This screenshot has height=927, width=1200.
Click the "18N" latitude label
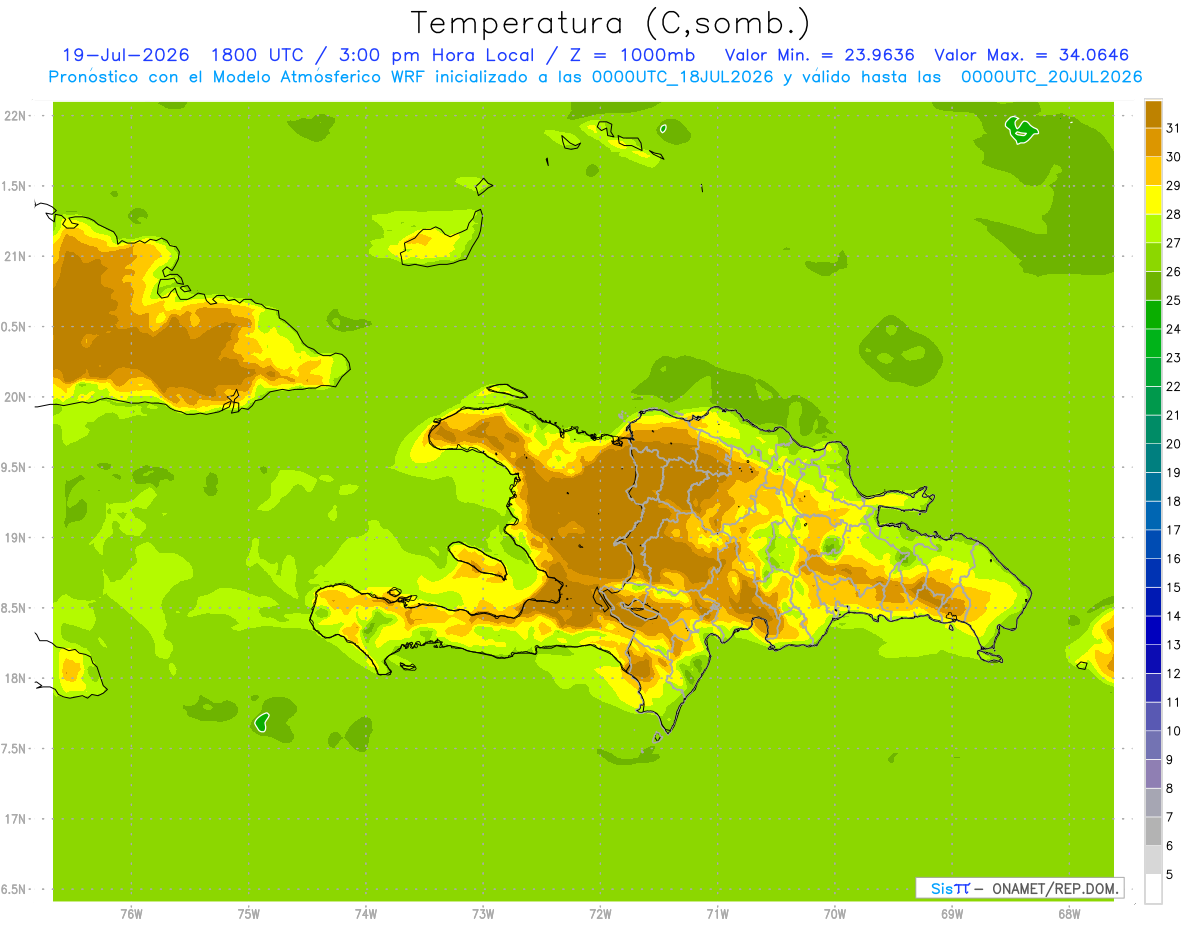17,678
